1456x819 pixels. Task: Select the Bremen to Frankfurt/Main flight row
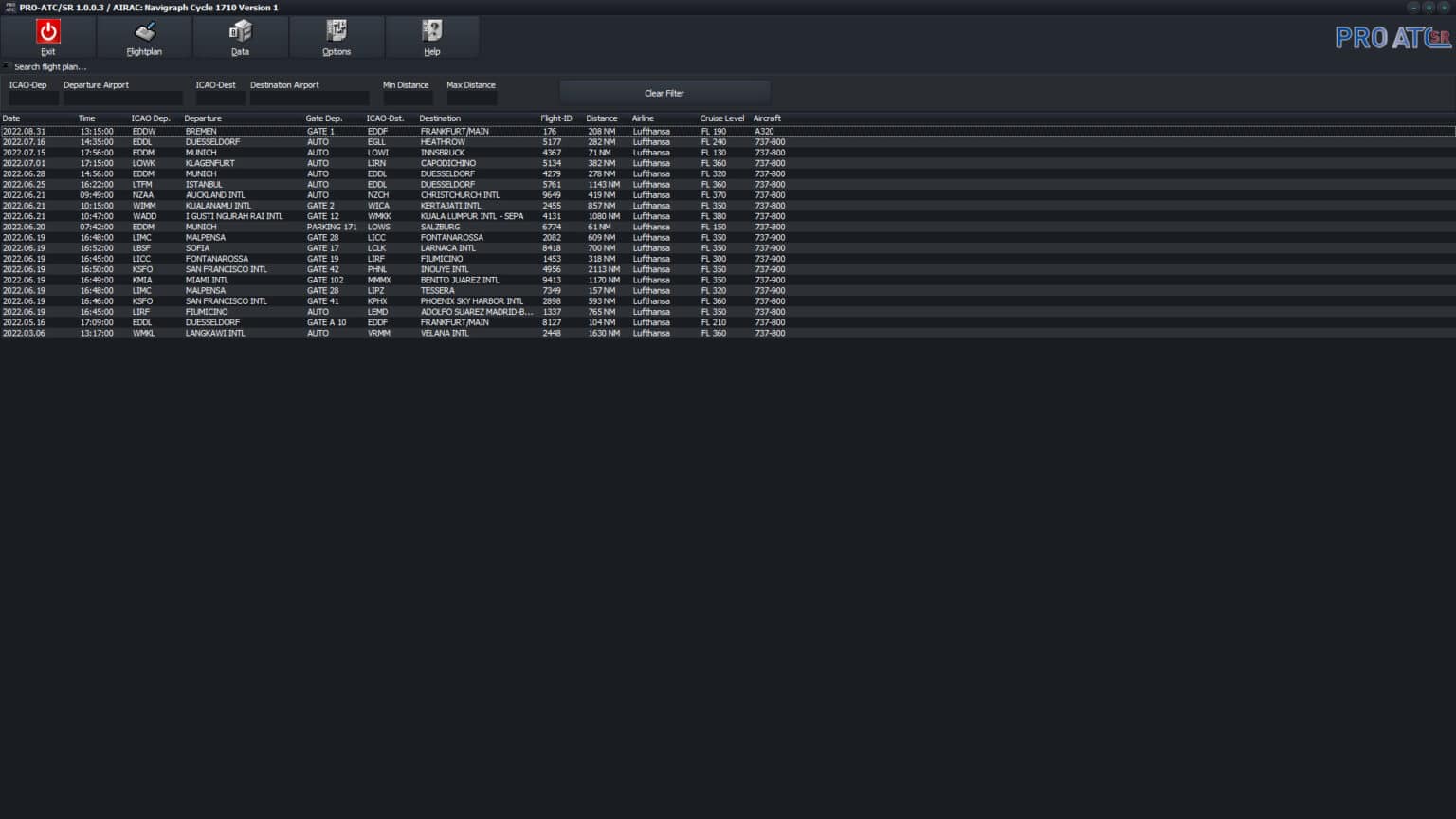pyautogui.click(x=379, y=131)
